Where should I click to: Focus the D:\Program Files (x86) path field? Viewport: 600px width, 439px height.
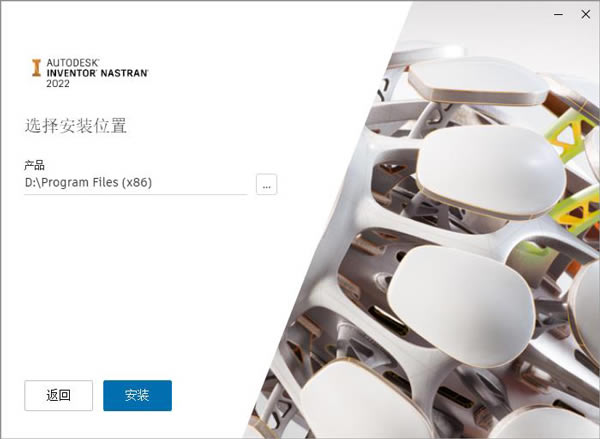coord(136,183)
